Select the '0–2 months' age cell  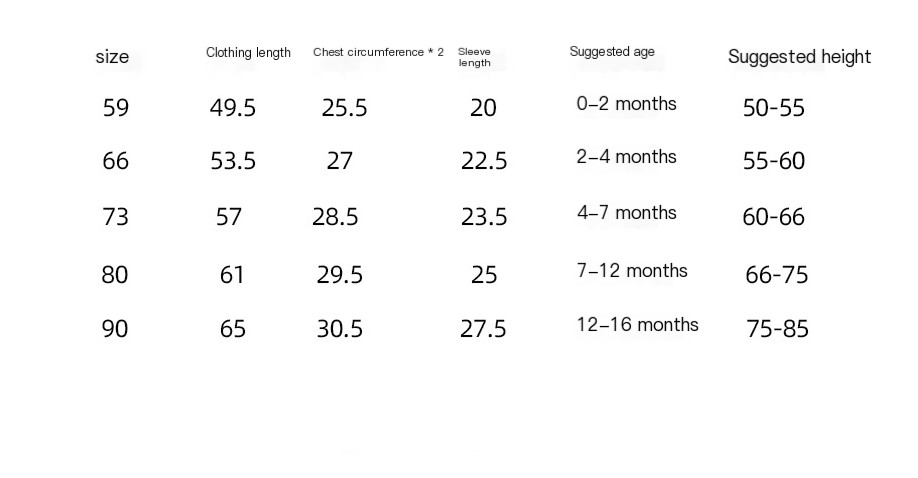tap(626, 104)
